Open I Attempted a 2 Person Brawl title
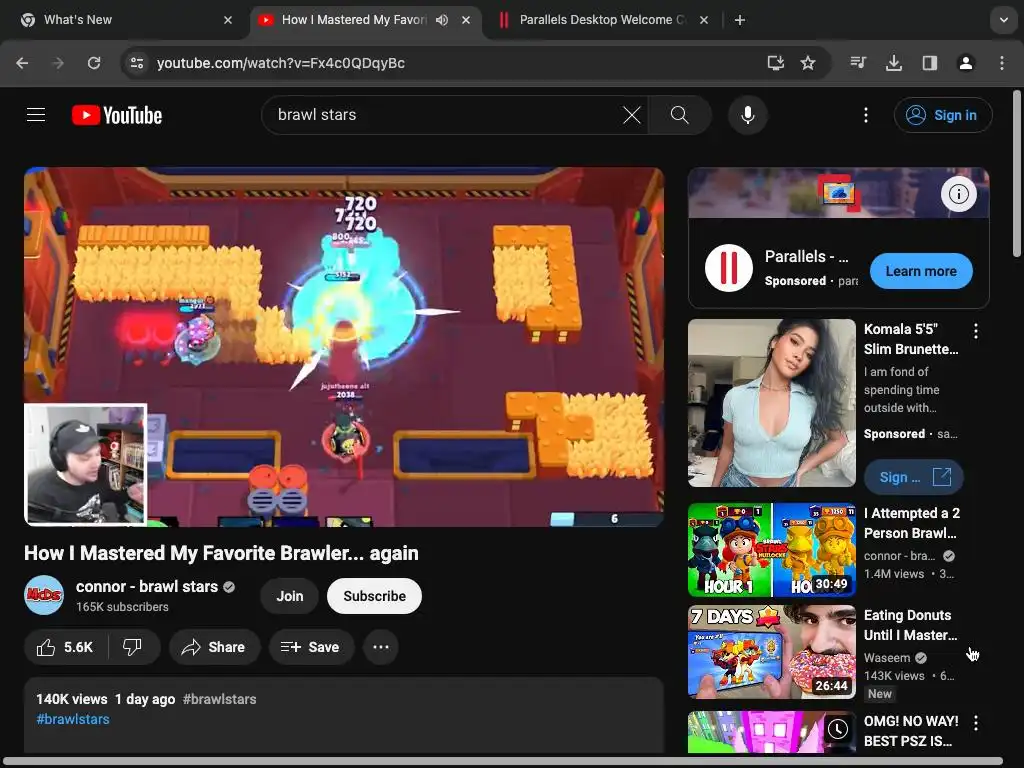This screenshot has width=1024, height=768. click(x=912, y=523)
